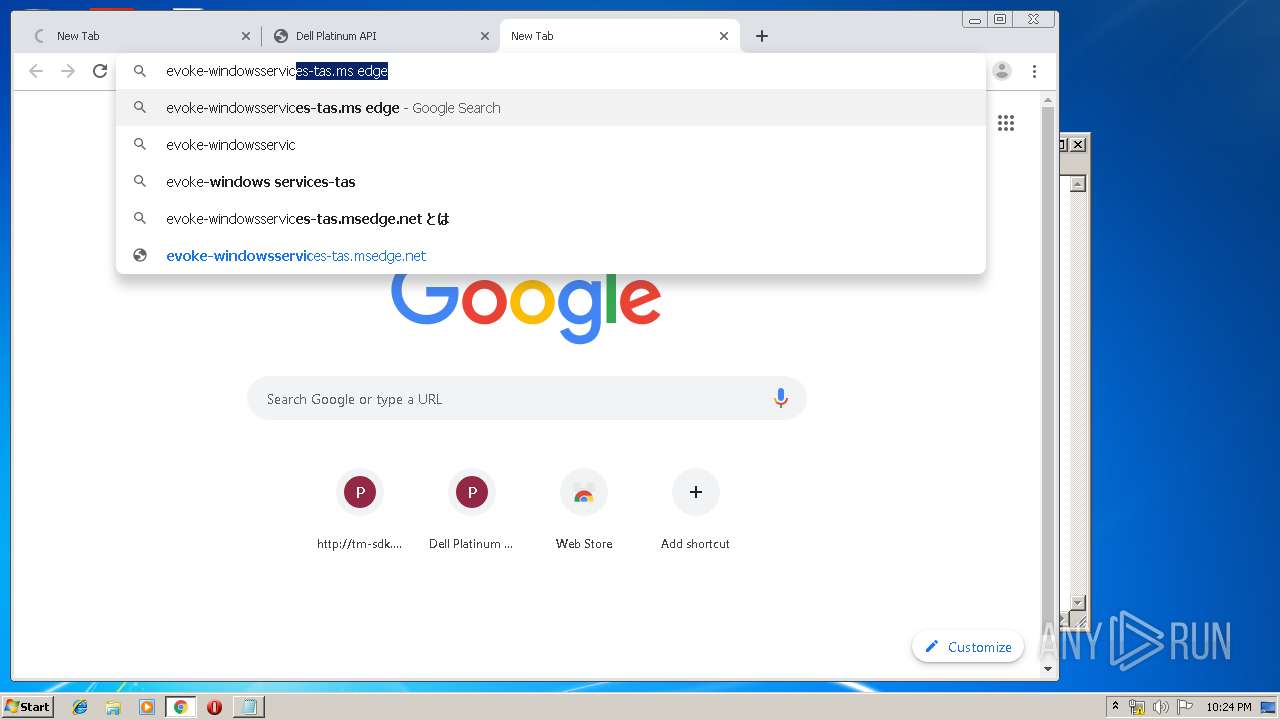Click the Show desktop button in tray corner
The height and width of the screenshot is (720, 1280).
pyautogui.click(x=1269, y=707)
